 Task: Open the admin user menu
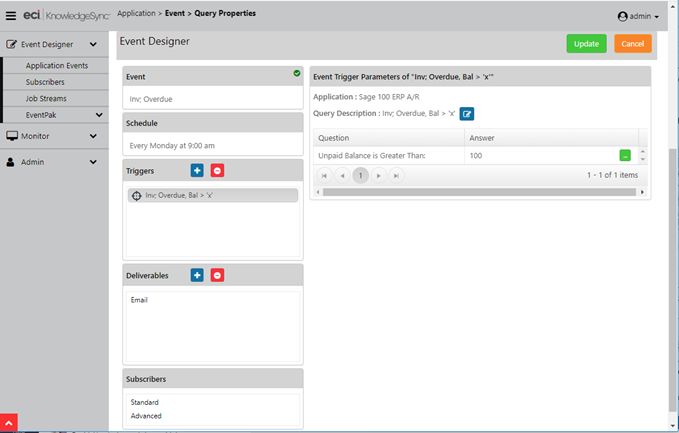coord(638,16)
